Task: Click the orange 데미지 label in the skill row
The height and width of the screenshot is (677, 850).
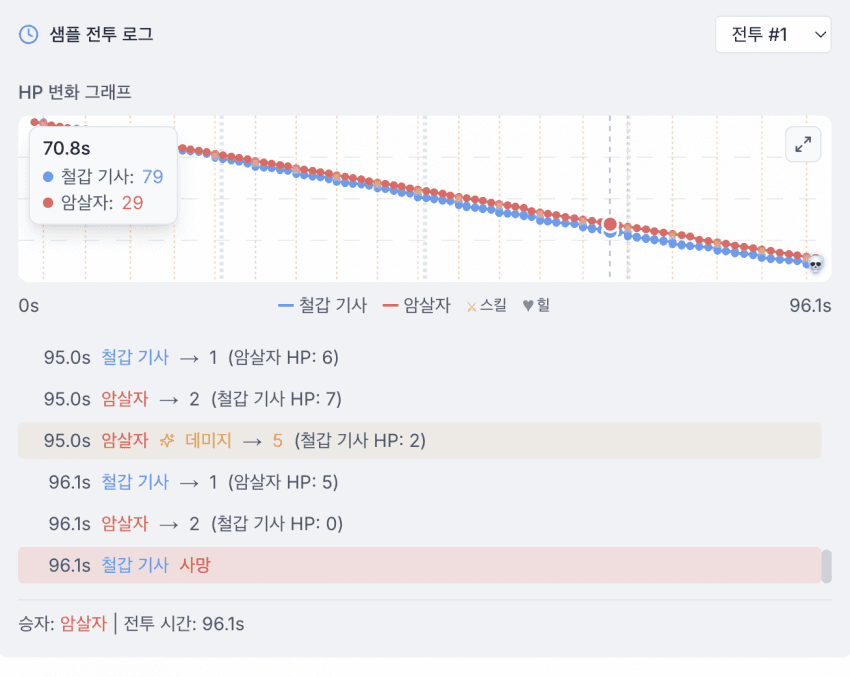Action: [210, 440]
